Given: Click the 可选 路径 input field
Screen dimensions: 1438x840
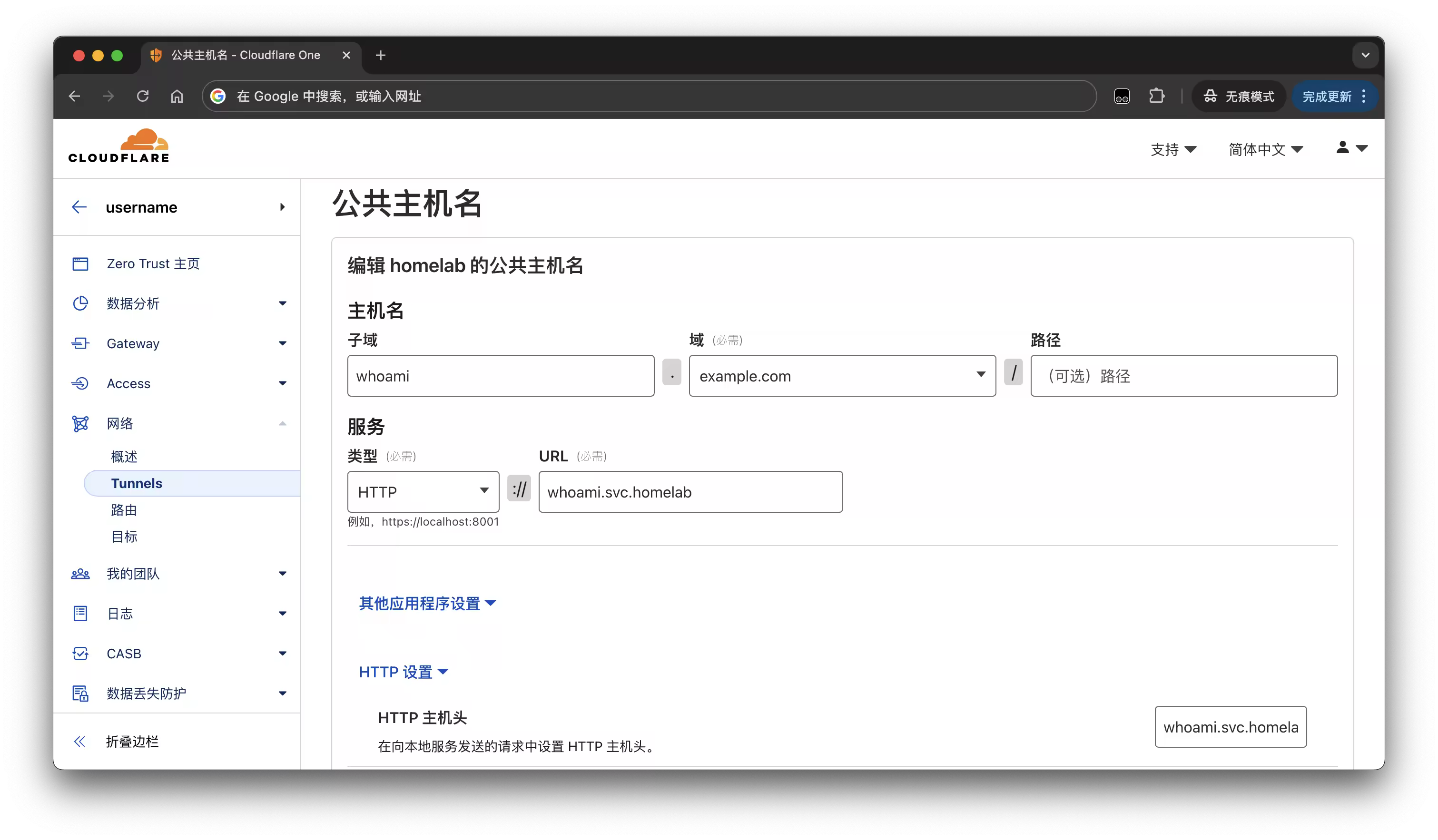Looking at the screenshot, I should (1183, 376).
